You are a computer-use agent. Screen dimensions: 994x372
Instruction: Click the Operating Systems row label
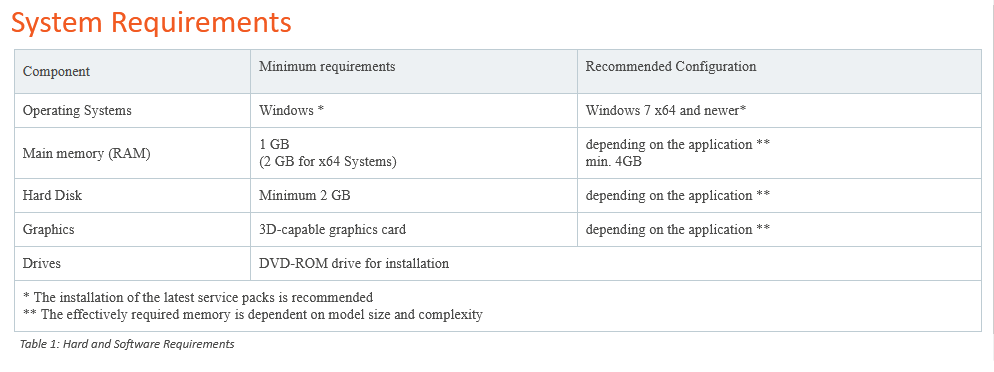77,110
